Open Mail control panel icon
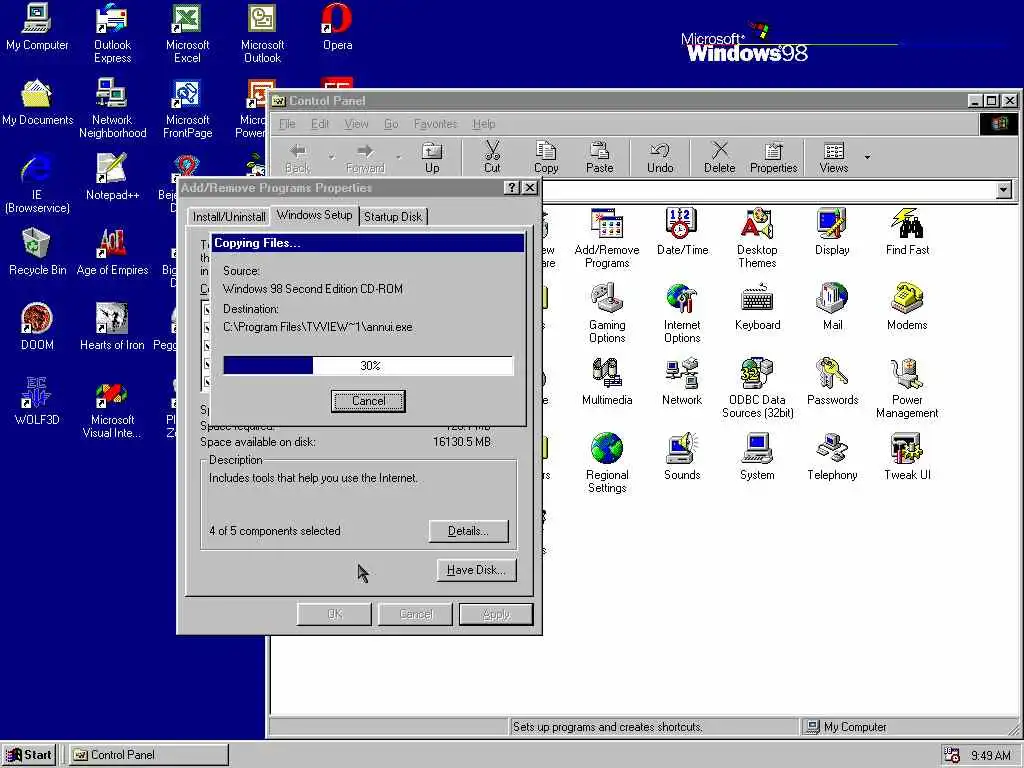The image size is (1024, 768). point(832,306)
